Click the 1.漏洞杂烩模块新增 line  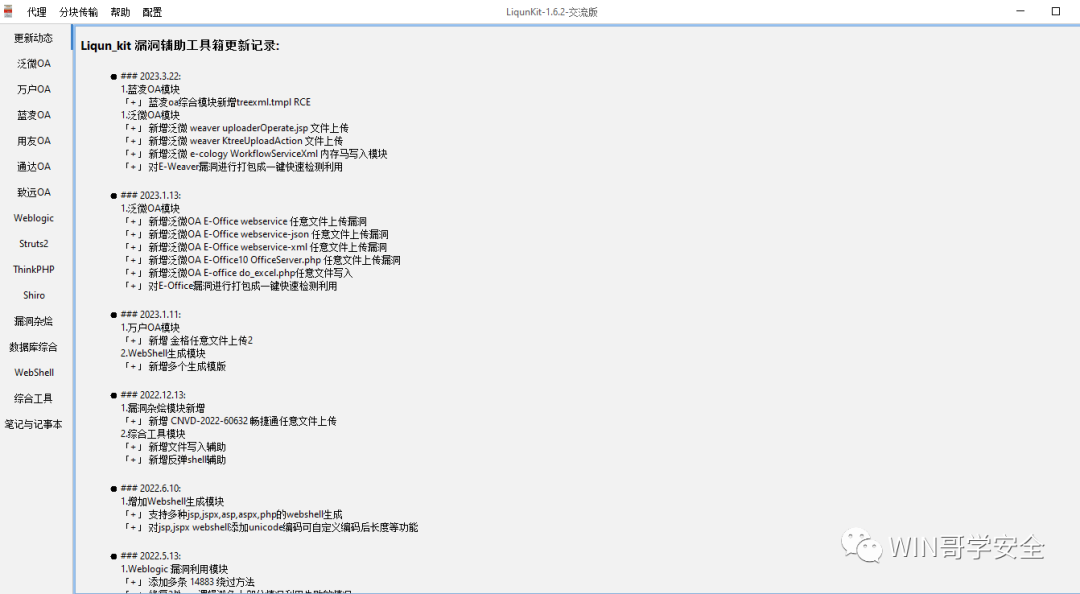(163, 409)
